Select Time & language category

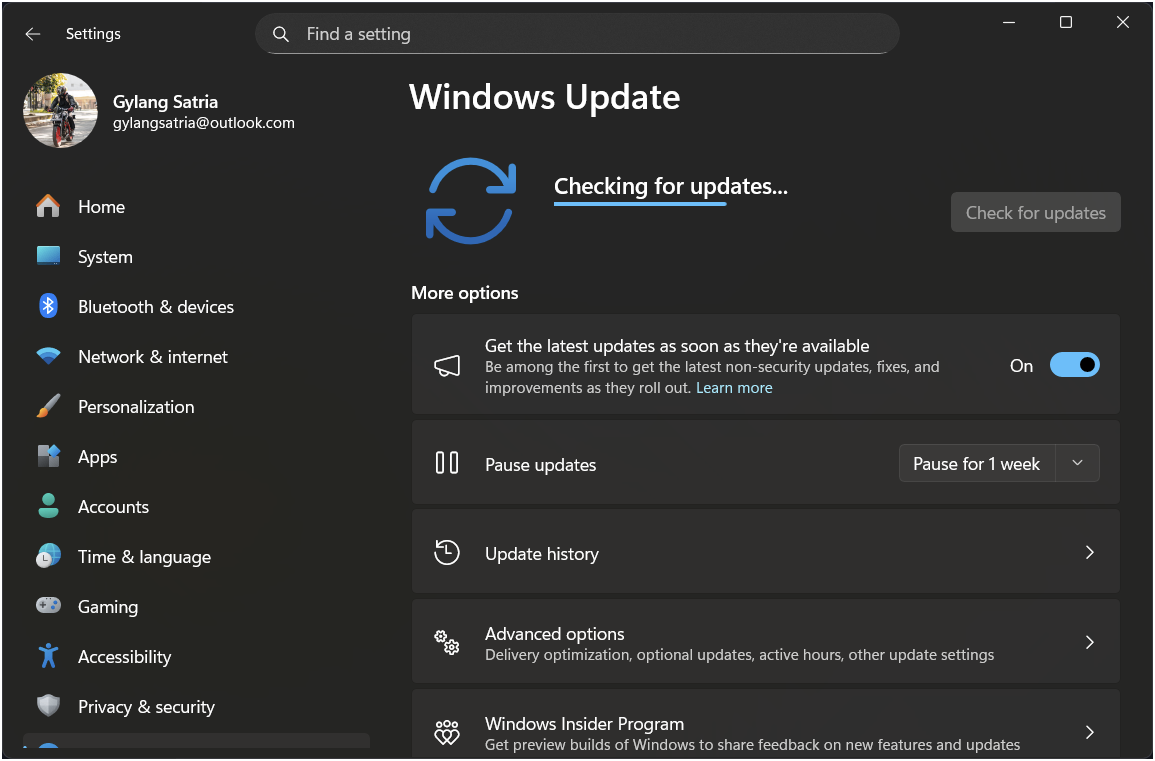tap(197, 557)
